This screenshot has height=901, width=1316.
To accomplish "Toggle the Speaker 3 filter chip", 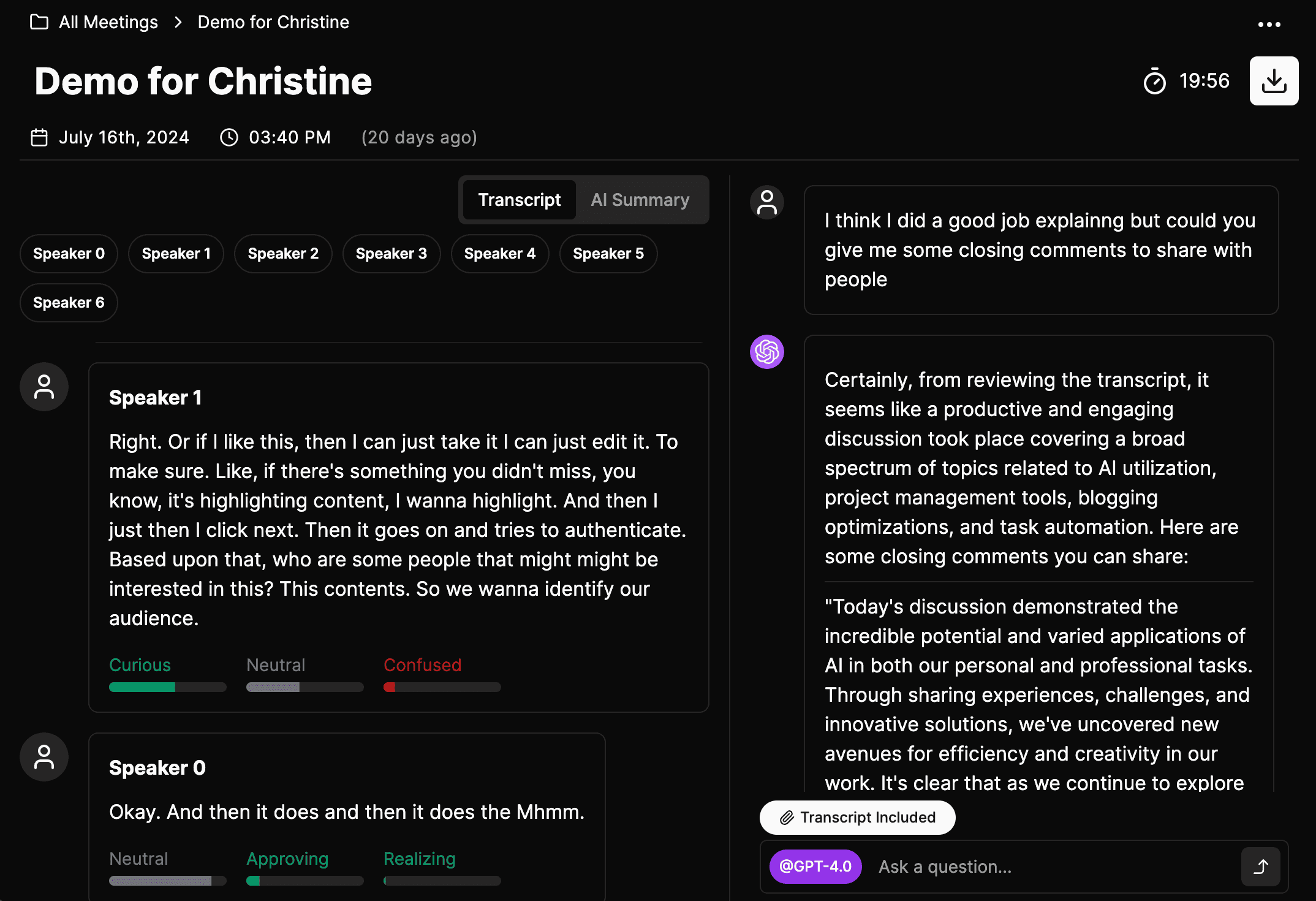I will 391,254.
